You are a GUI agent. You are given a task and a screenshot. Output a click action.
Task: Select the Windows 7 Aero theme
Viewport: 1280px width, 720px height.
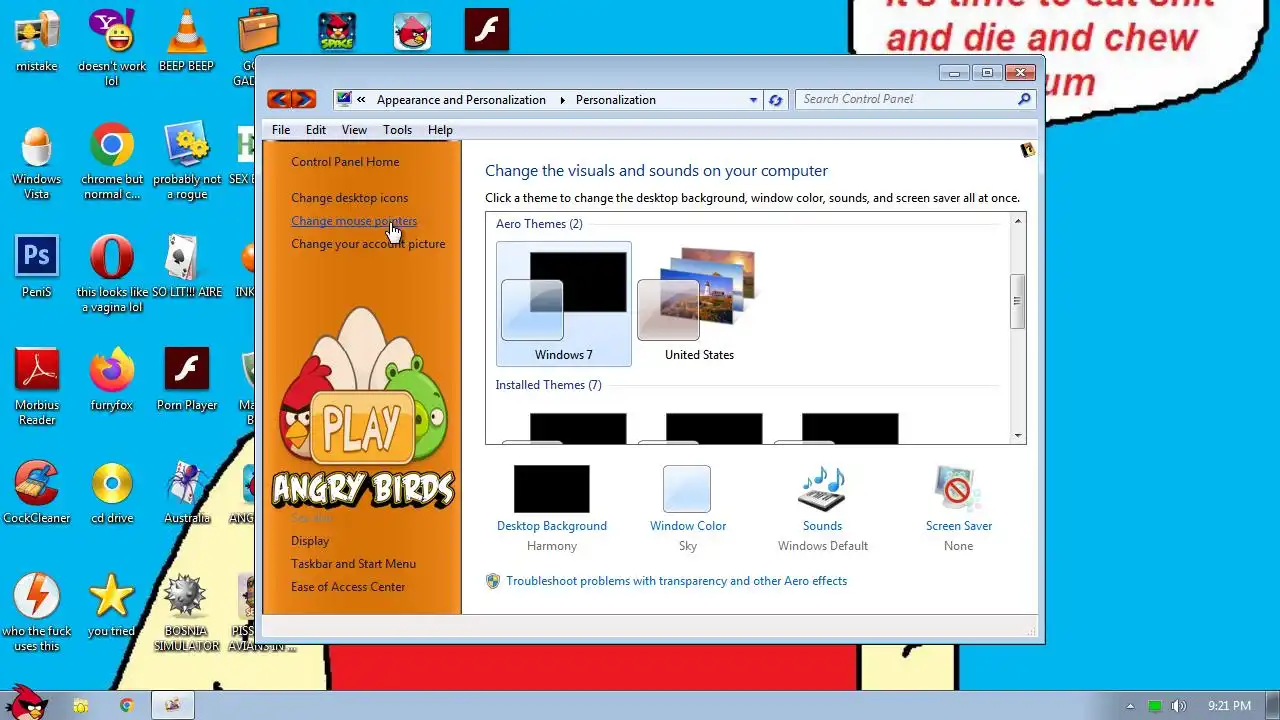pyautogui.click(x=564, y=304)
